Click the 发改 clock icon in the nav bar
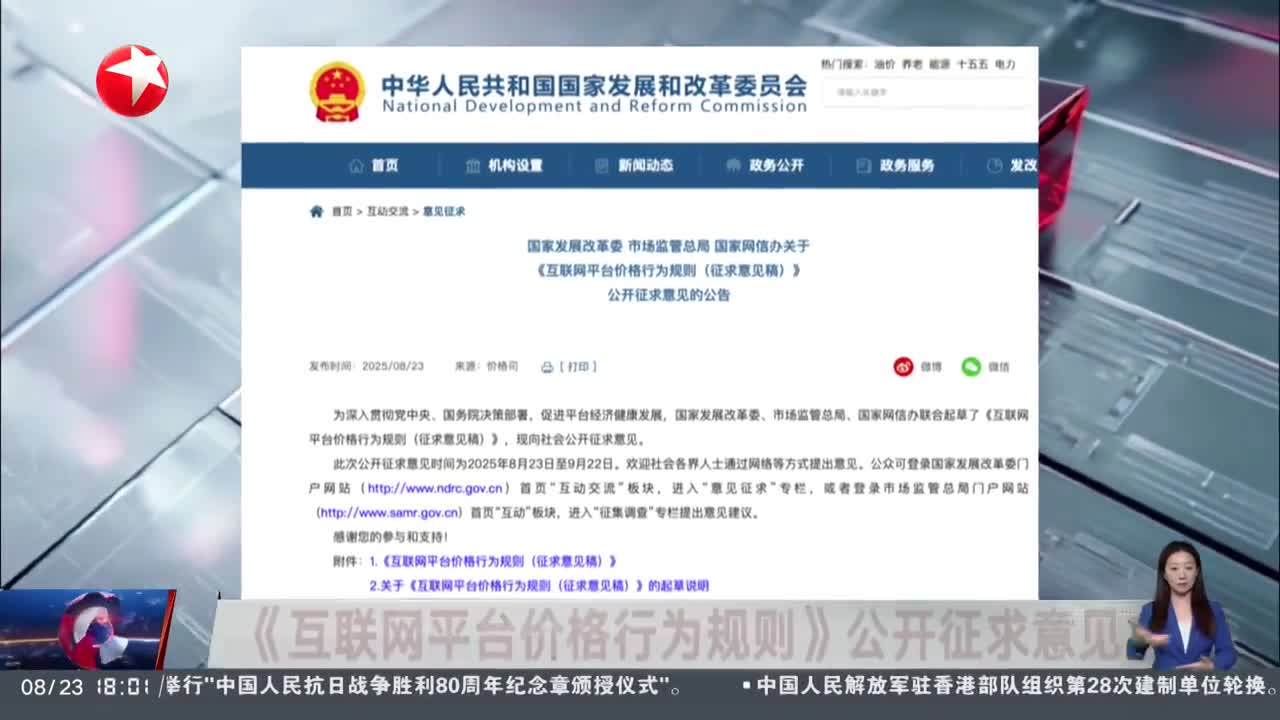Viewport: 1280px width, 720px height. pos(994,166)
